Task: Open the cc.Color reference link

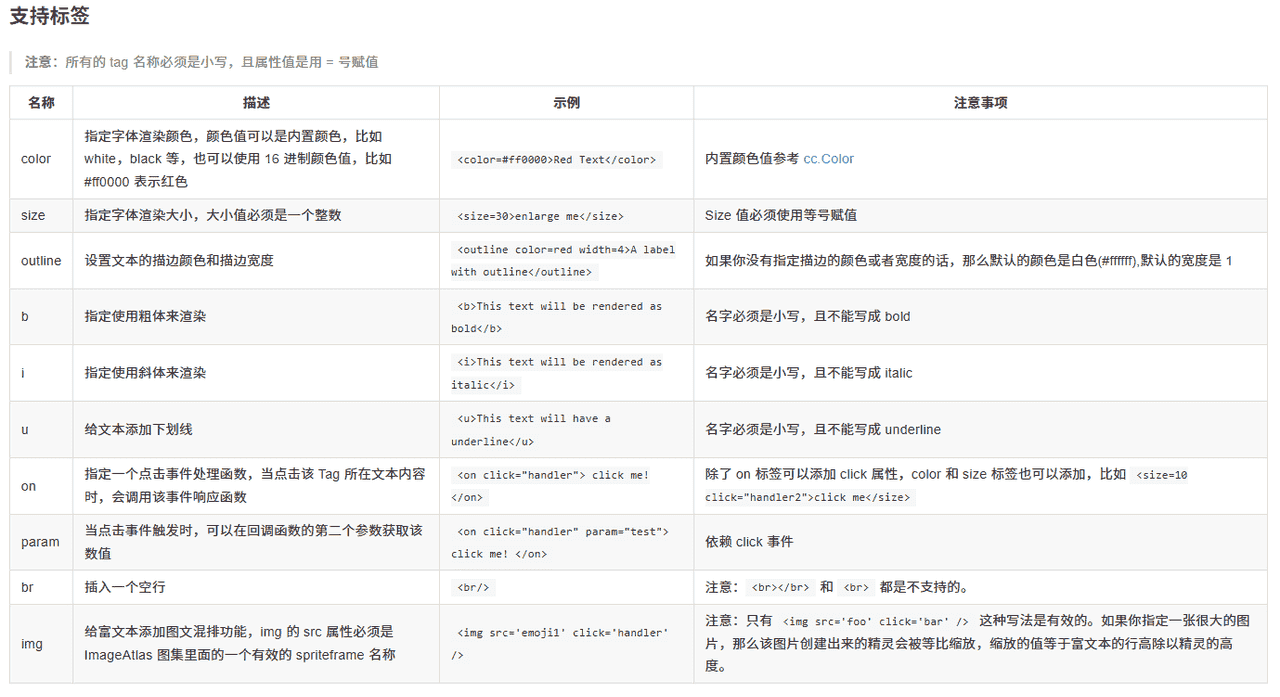Action: 828,158
